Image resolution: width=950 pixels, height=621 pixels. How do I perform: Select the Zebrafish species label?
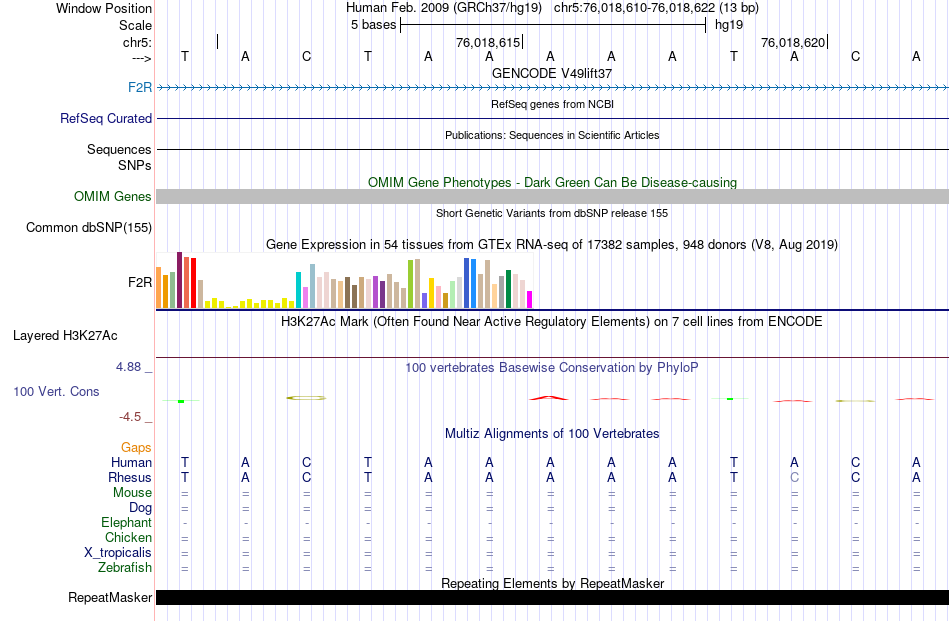point(125,568)
